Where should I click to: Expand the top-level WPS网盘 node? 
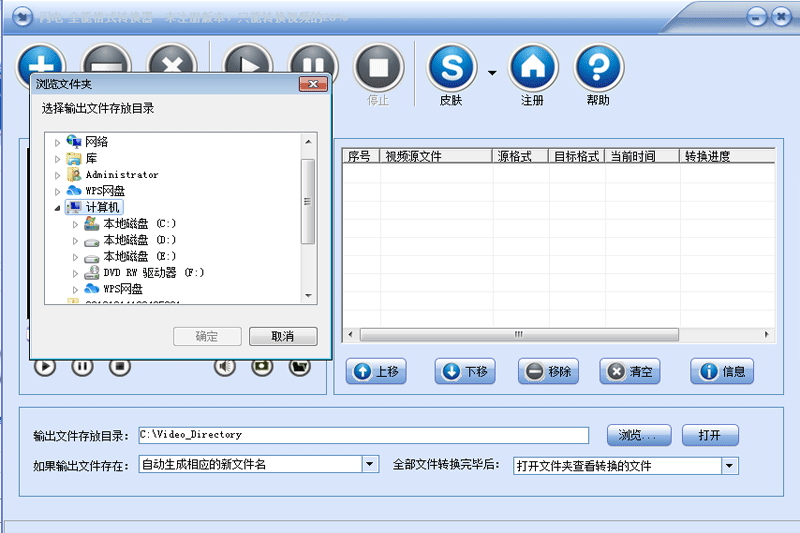point(57,192)
